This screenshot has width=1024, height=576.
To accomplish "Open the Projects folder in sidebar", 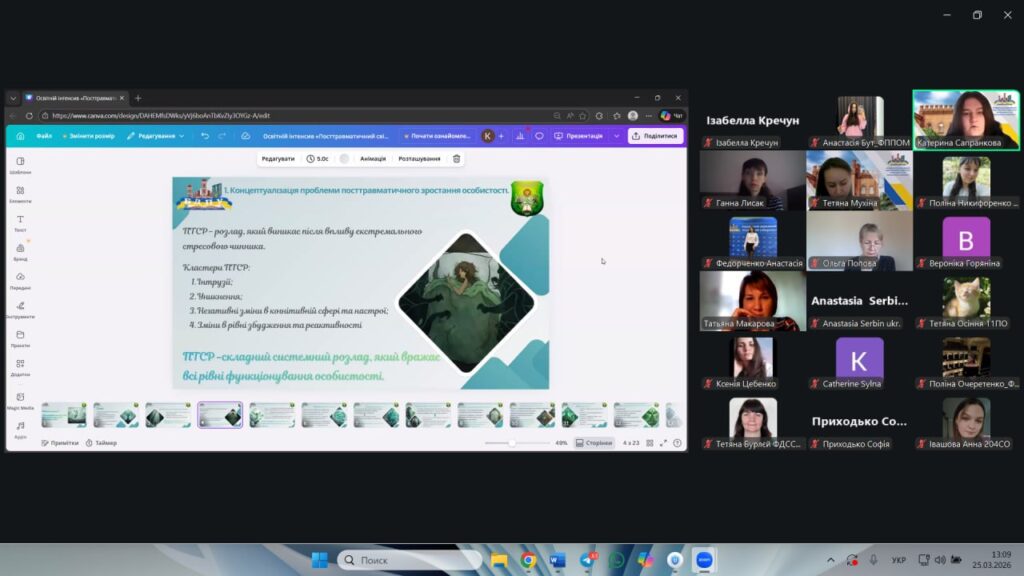I will pos(20,338).
